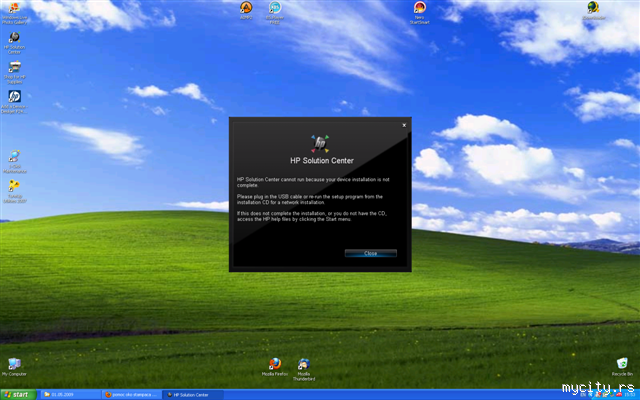Select the Mozilla Firefox desktop icon
Screen dimensions: 640x400
(x=275, y=367)
